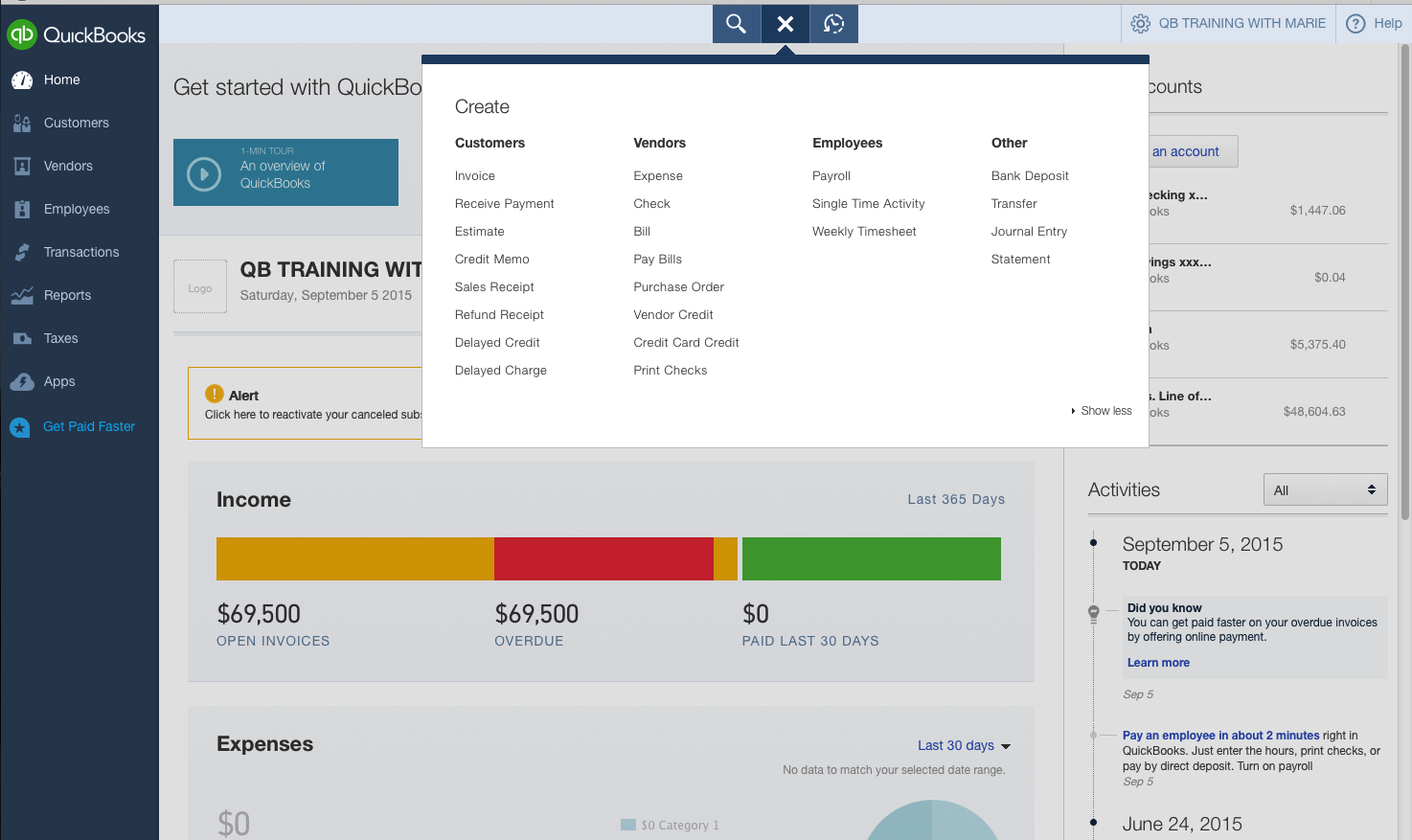Click the QuickBooks logo

(x=77, y=35)
